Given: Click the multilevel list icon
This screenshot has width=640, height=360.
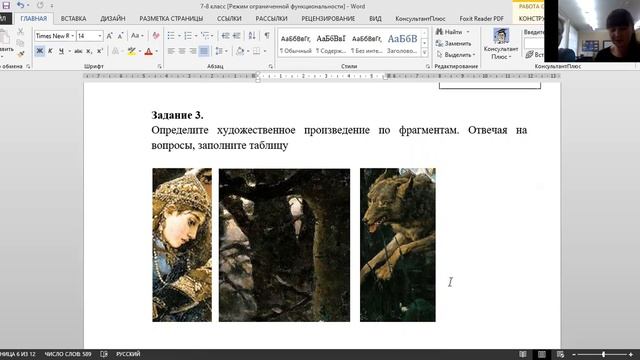Looking at the screenshot, I should tap(205, 36).
